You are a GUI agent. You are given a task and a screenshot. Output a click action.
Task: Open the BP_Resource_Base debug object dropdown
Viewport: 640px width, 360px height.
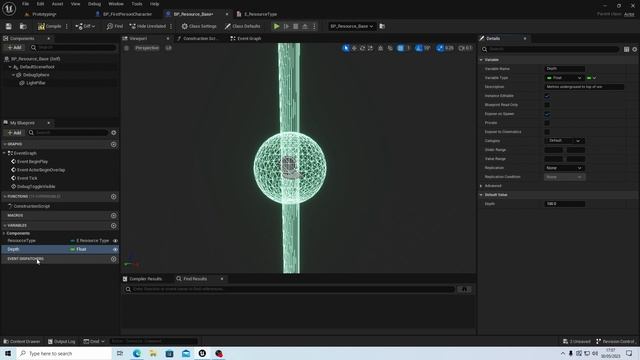point(351,26)
